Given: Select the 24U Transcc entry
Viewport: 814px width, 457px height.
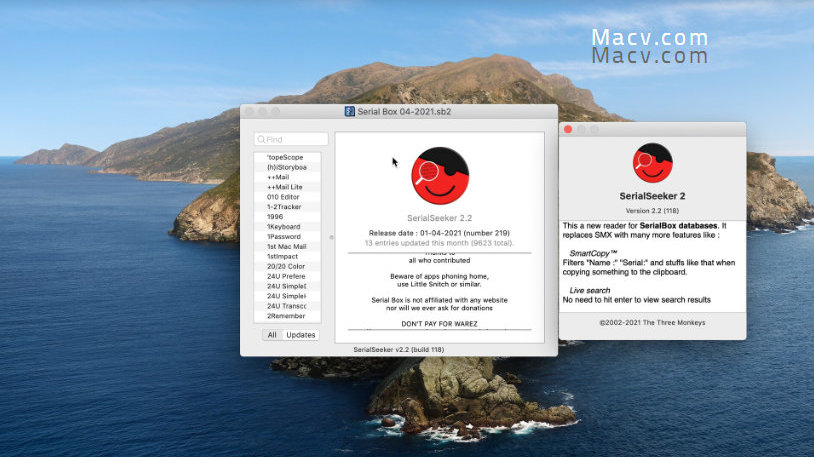Looking at the screenshot, I should [x=287, y=306].
